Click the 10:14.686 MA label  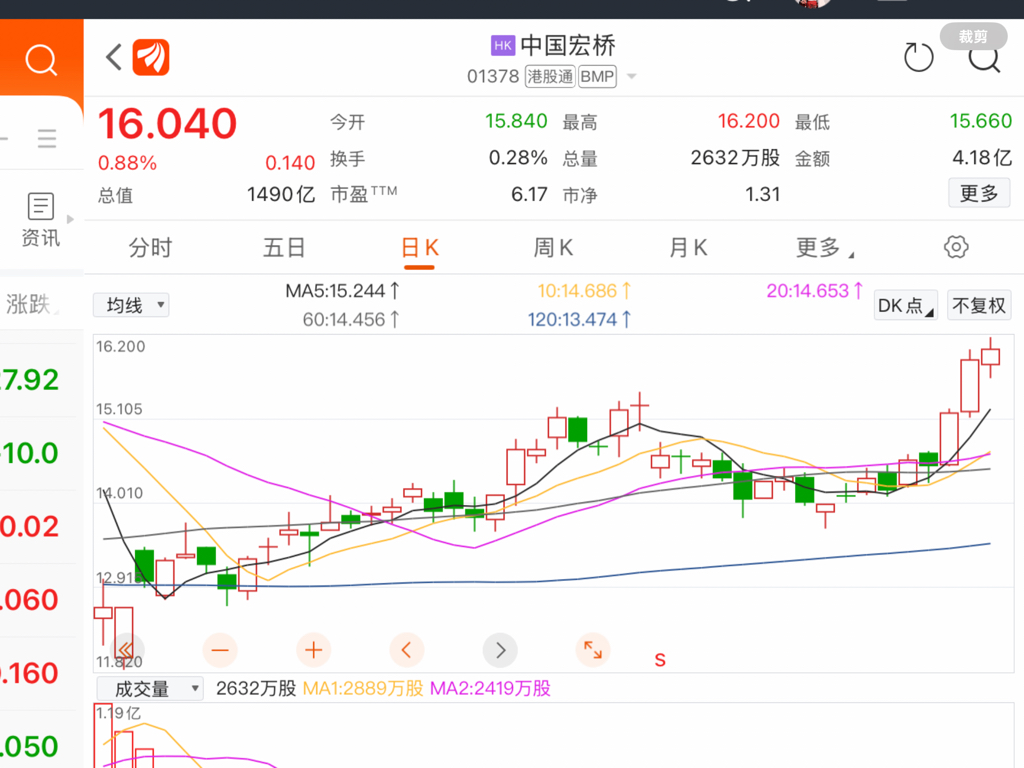[584, 291]
